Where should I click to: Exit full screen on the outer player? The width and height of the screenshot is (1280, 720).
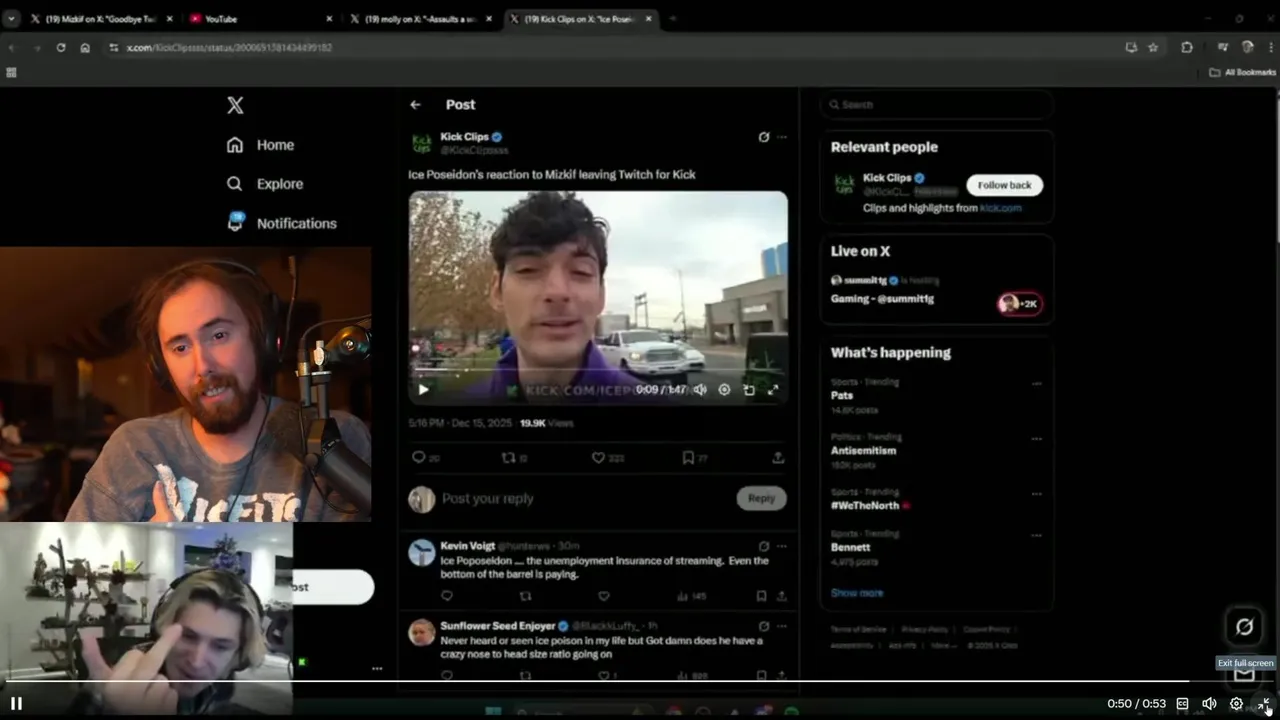tap(1264, 704)
